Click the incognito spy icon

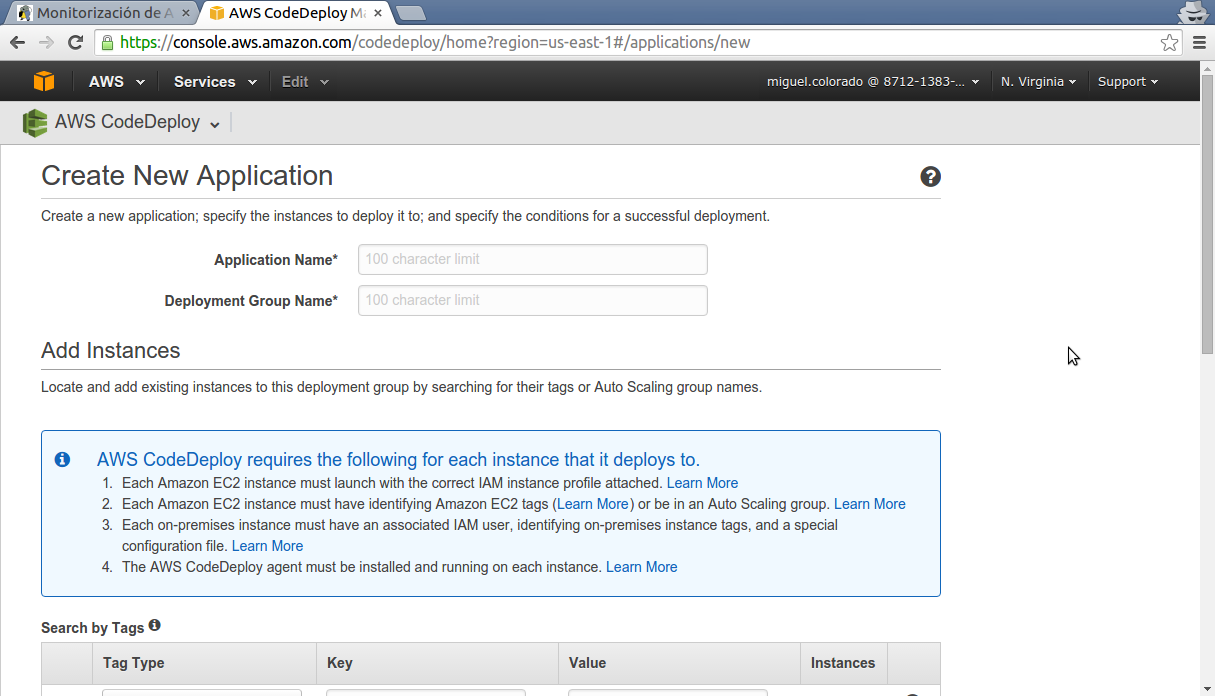[1192, 12]
